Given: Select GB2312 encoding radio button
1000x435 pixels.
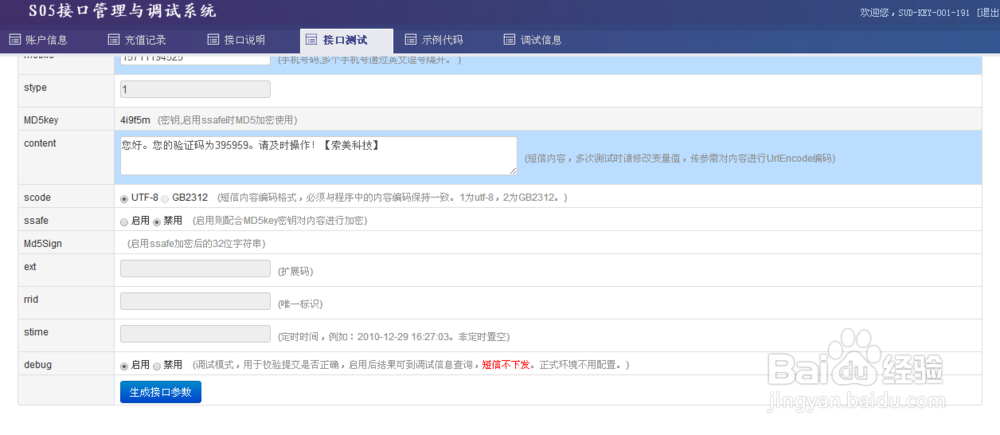Looking at the screenshot, I should point(165,198).
